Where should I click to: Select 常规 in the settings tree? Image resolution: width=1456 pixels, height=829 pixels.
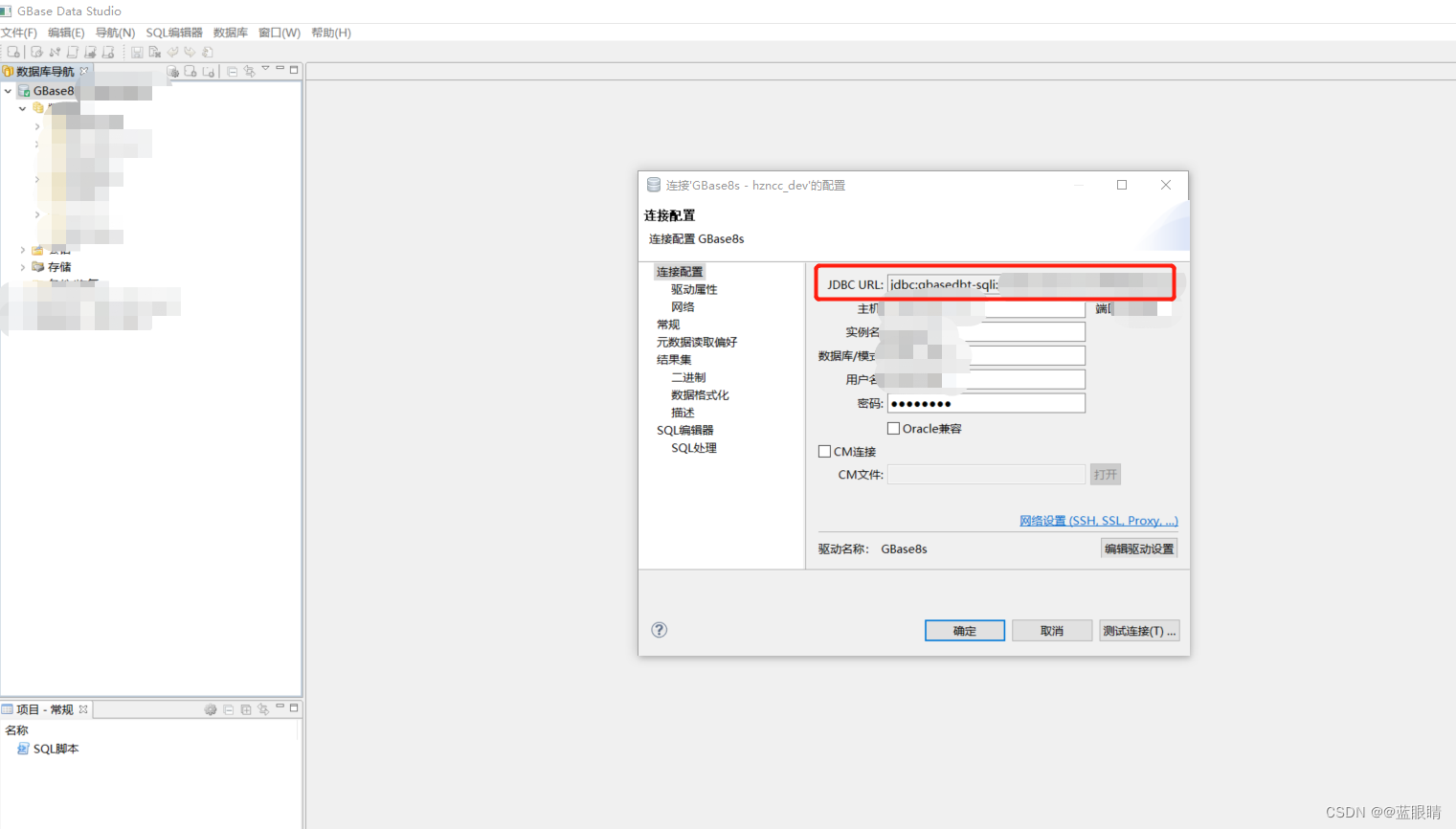[x=668, y=325]
